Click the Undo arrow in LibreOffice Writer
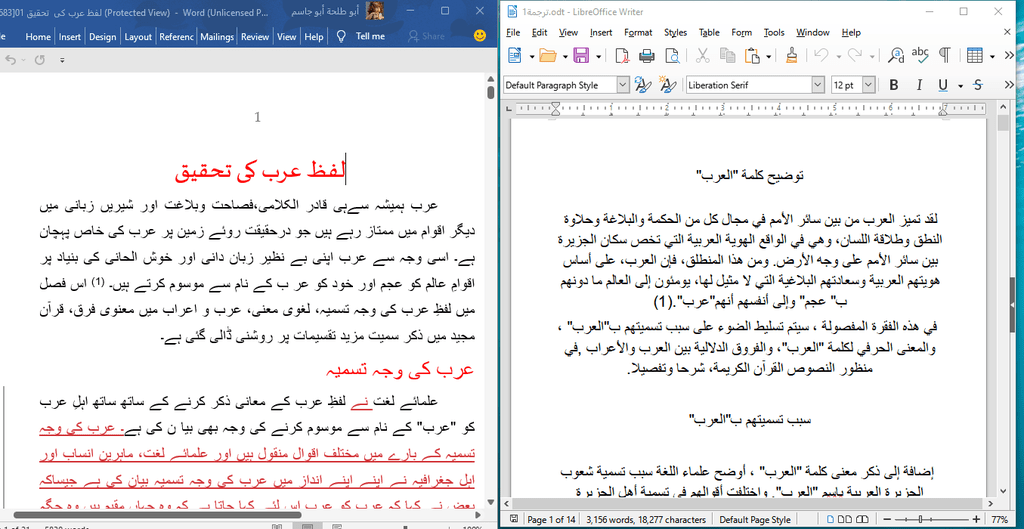Image resolution: width=1024 pixels, height=529 pixels. 822,56
